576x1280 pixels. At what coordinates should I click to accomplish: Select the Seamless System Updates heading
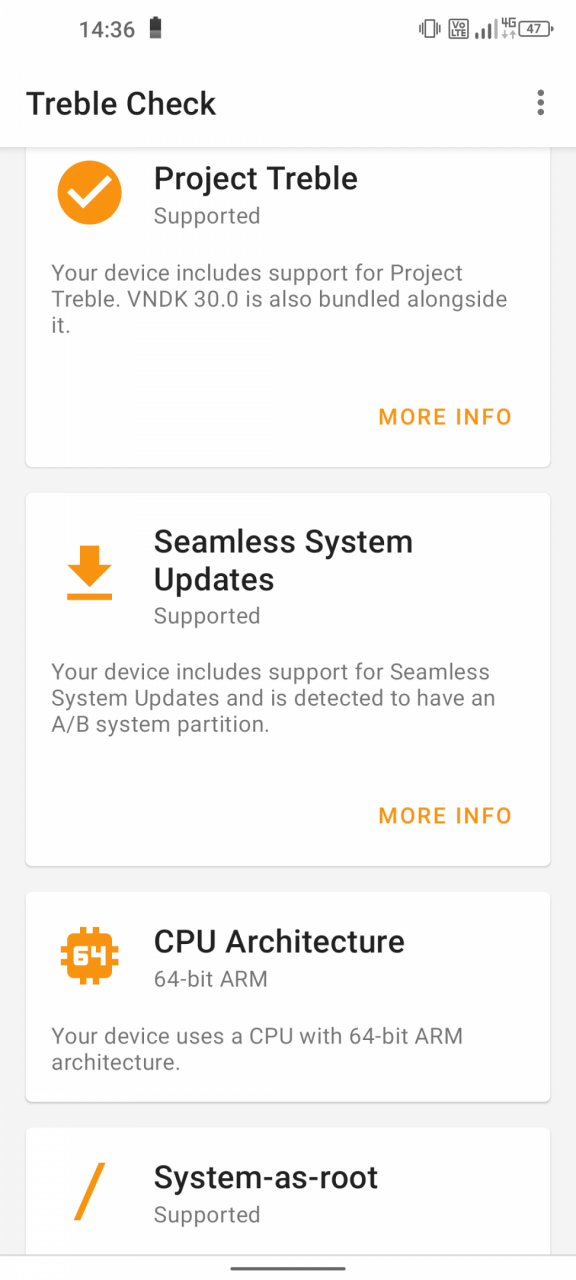(283, 560)
